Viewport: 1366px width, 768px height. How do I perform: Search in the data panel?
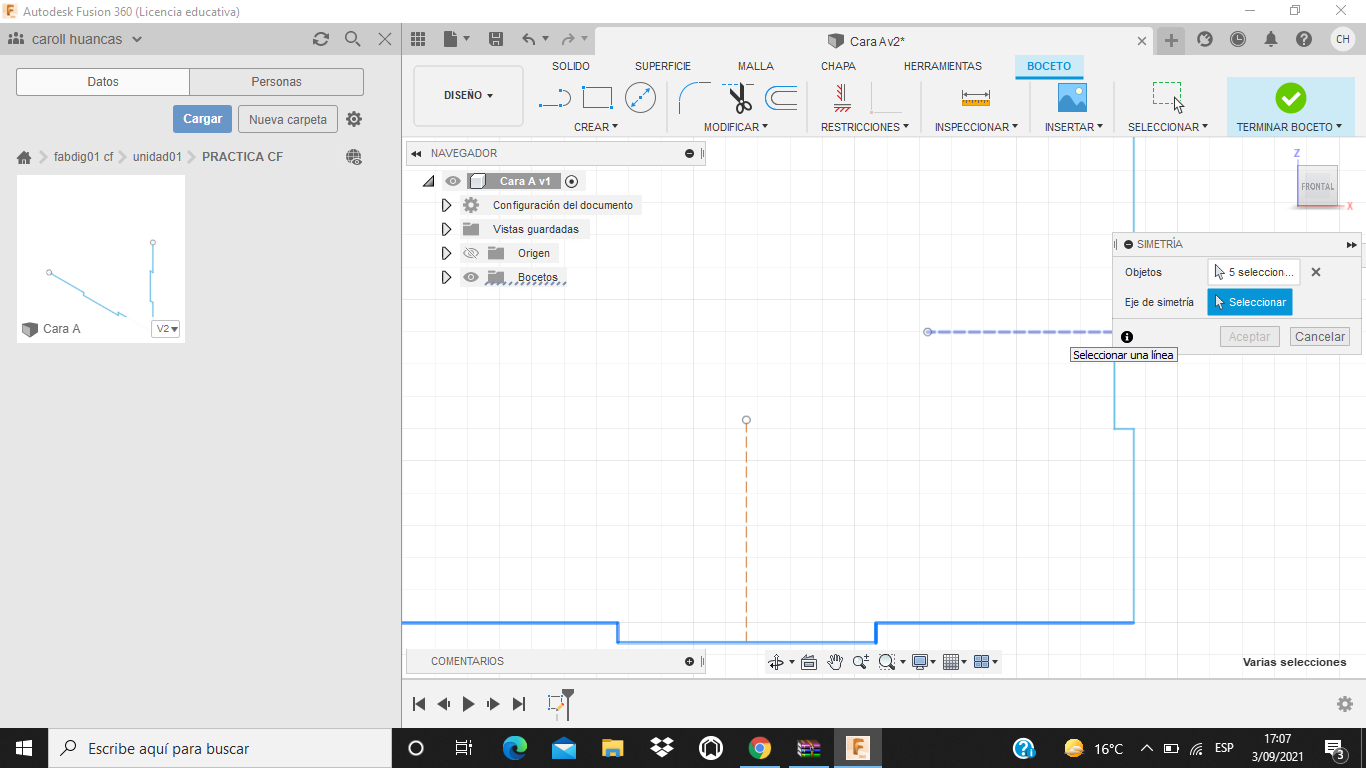352,39
